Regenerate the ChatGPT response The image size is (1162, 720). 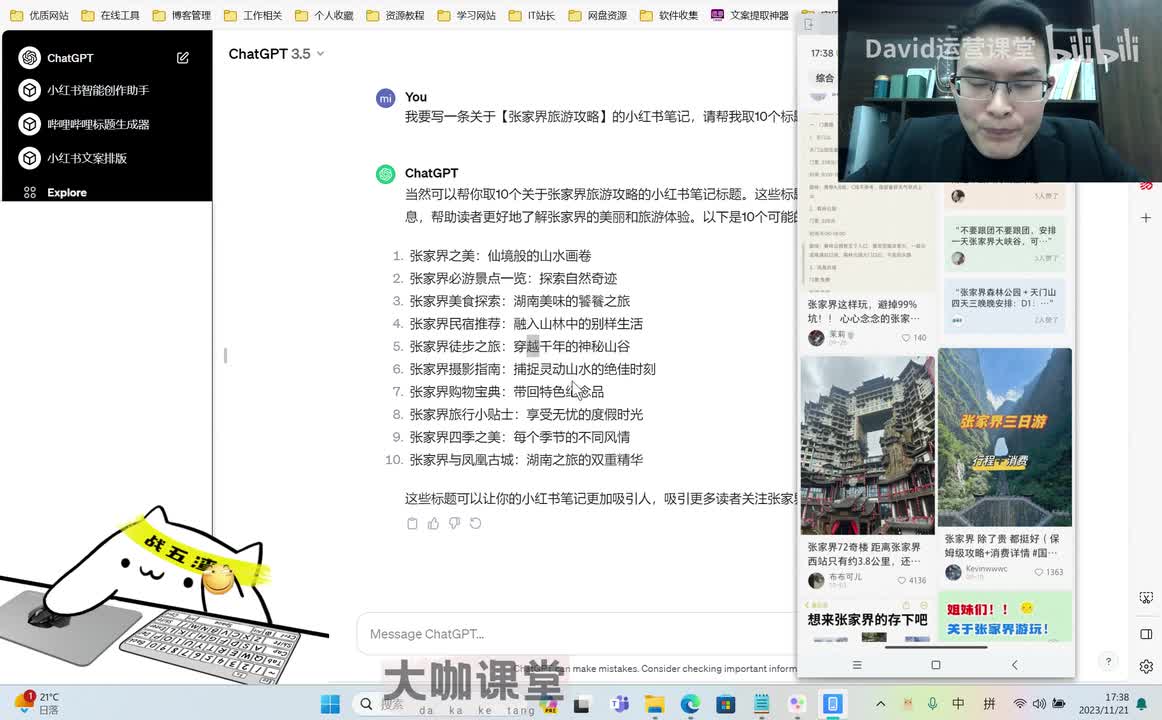point(475,523)
